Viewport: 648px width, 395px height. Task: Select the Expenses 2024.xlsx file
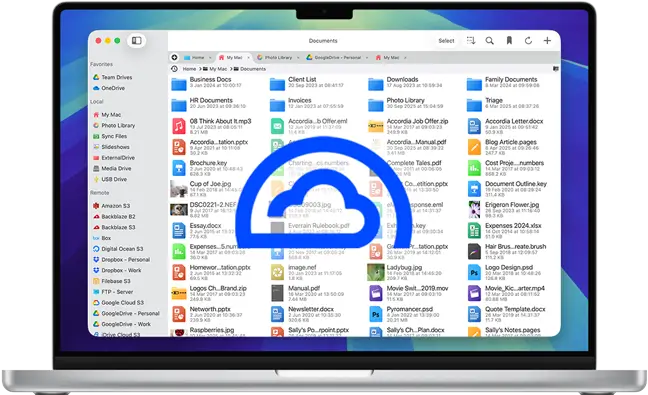pos(504,231)
